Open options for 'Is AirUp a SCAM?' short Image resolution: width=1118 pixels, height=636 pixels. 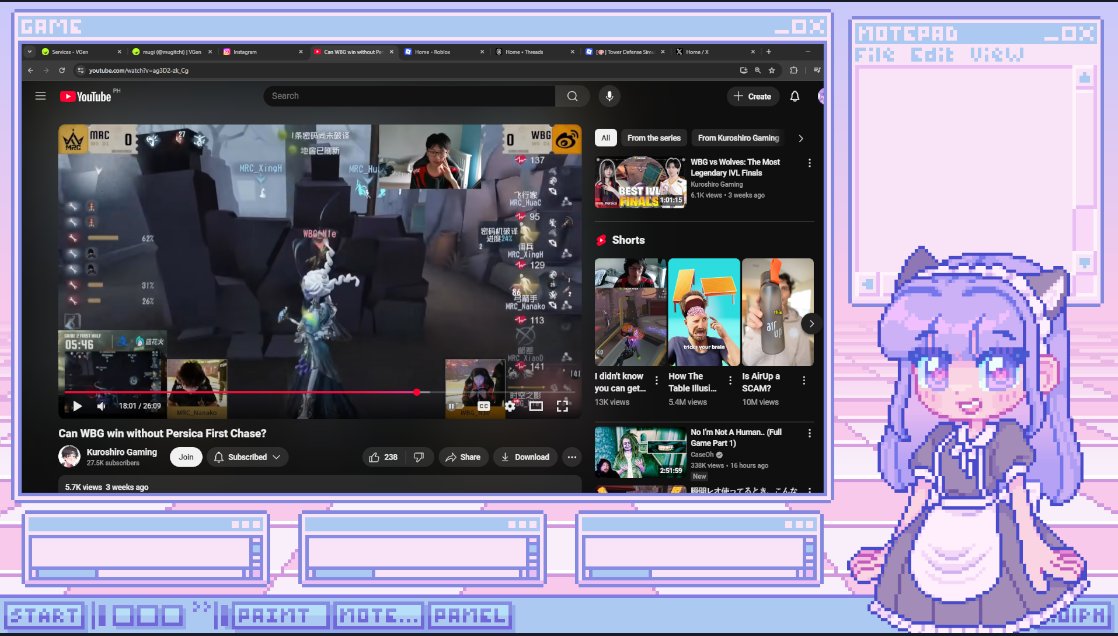tap(804, 381)
